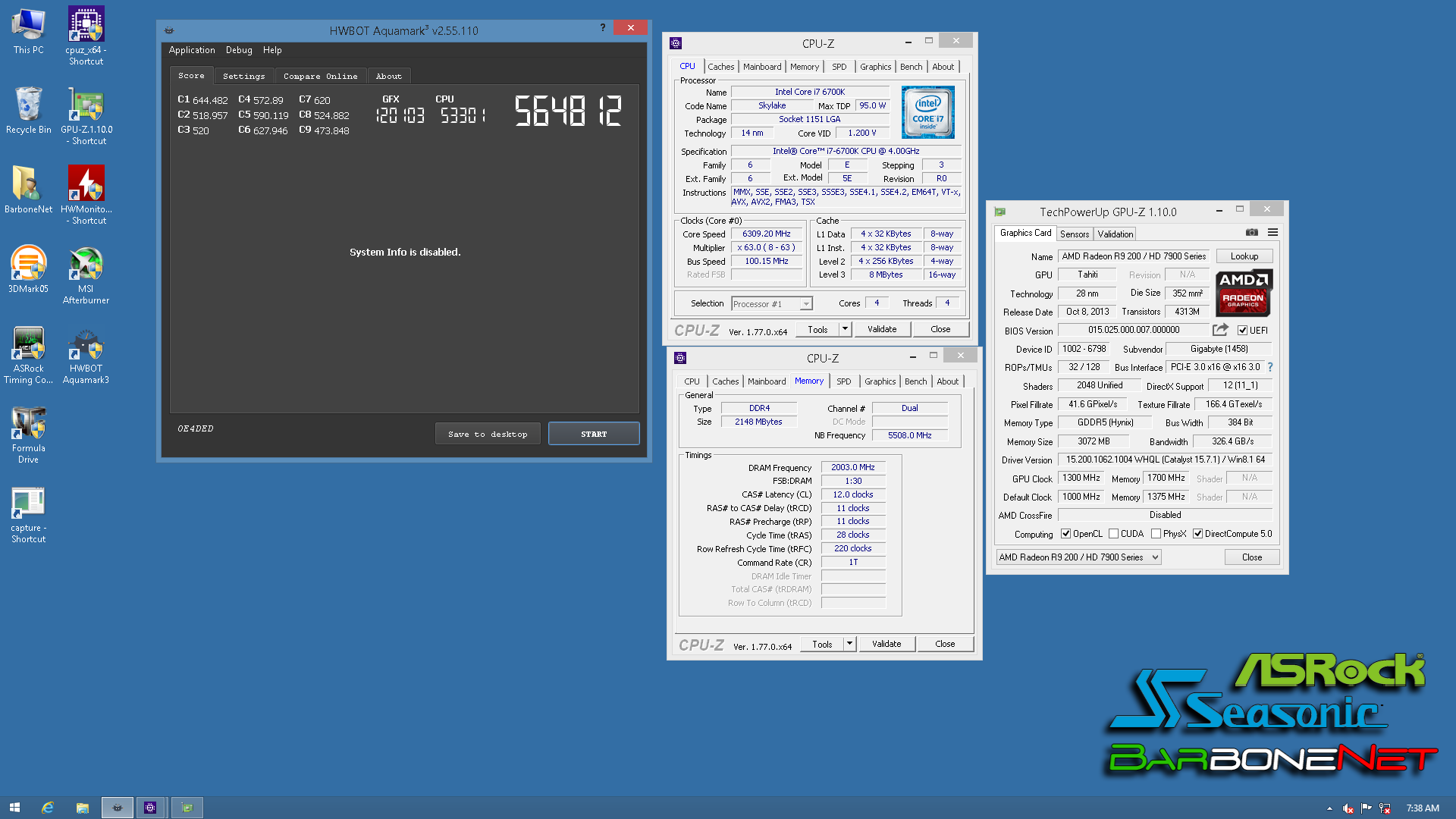Show hidden tray icons arrow
Image resolution: width=1456 pixels, height=819 pixels.
(x=1329, y=808)
